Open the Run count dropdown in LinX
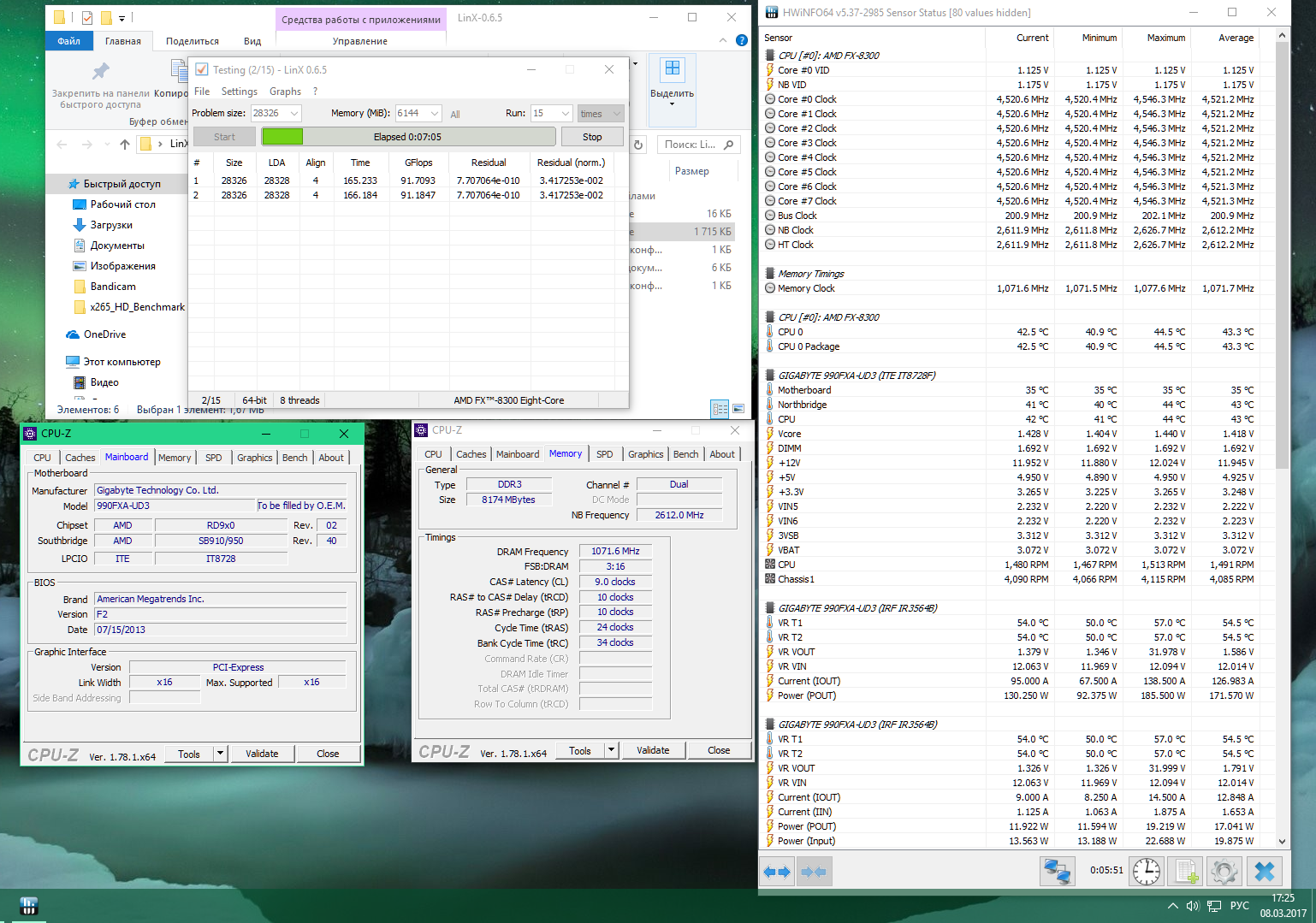The image size is (1316, 923). [566, 113]
